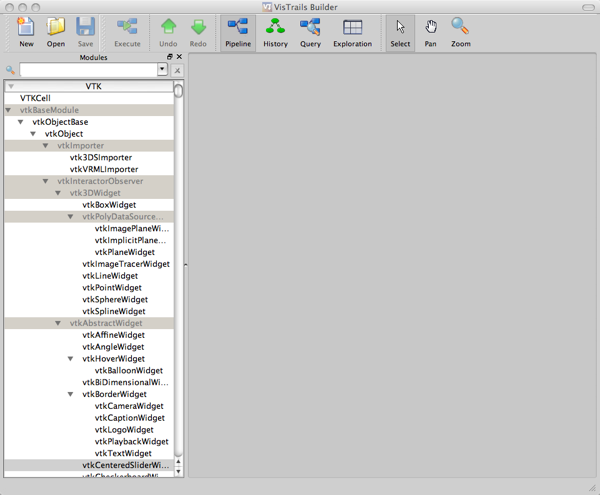
Task: Collapse the vtkImporter node
Action: tap(46, 146)
